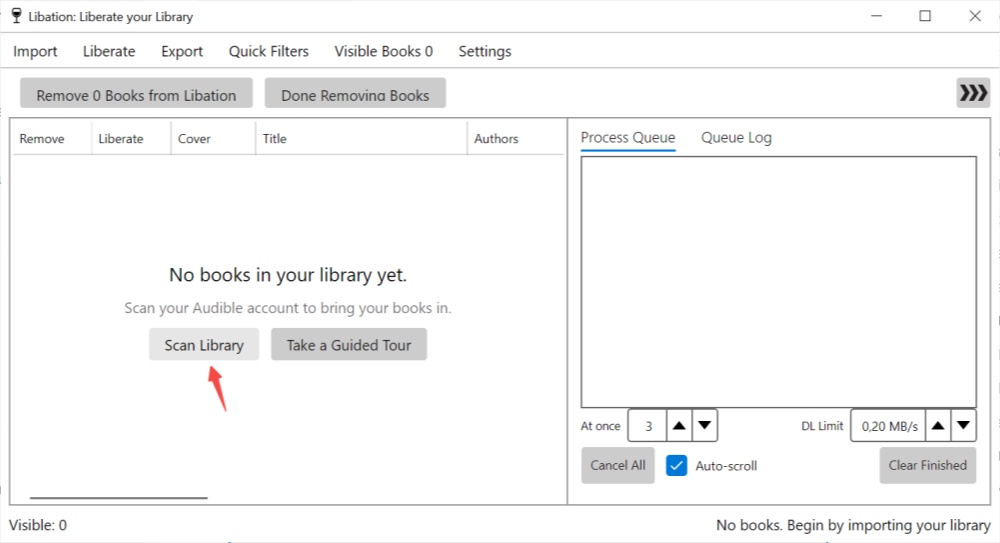Screen dimensions: 1000x543
Task: Open the Visible Books 0 menu
Action: click(383, 51)
